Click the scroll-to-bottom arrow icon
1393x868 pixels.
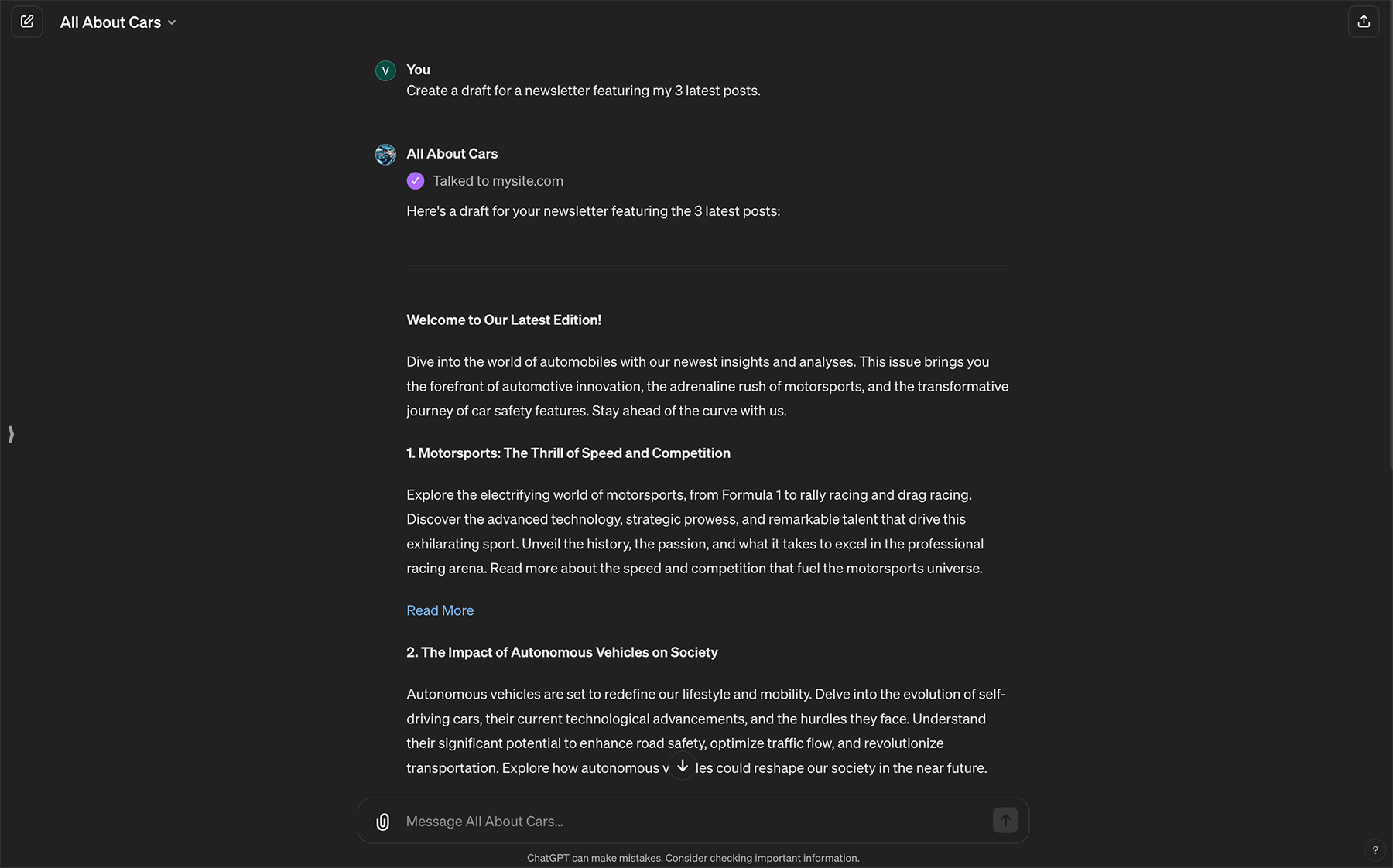pos(682,766)
